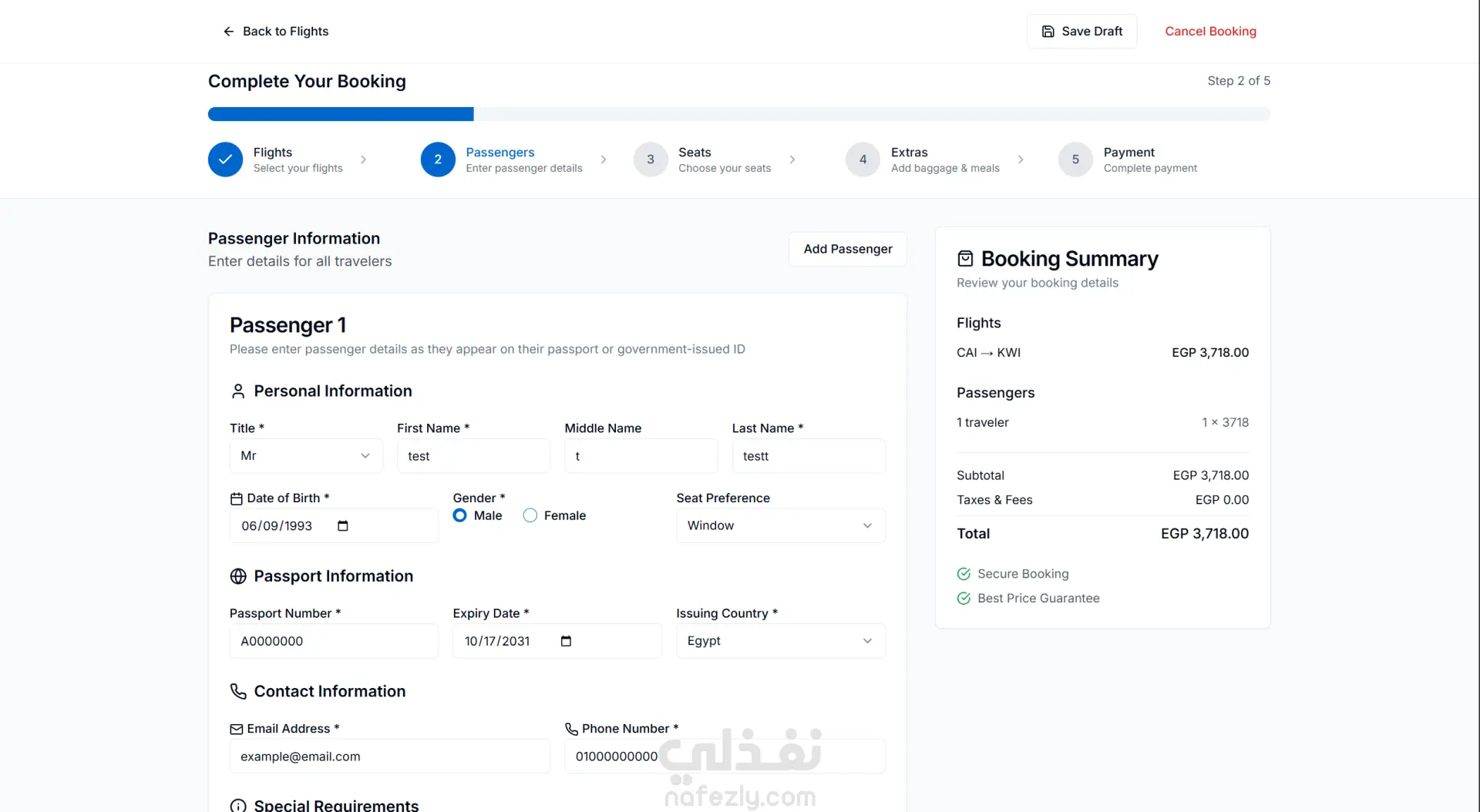The width and height of the screenshot is (1480, 812).
Task: Open the Title dropdown
Action: click(306, 456)
